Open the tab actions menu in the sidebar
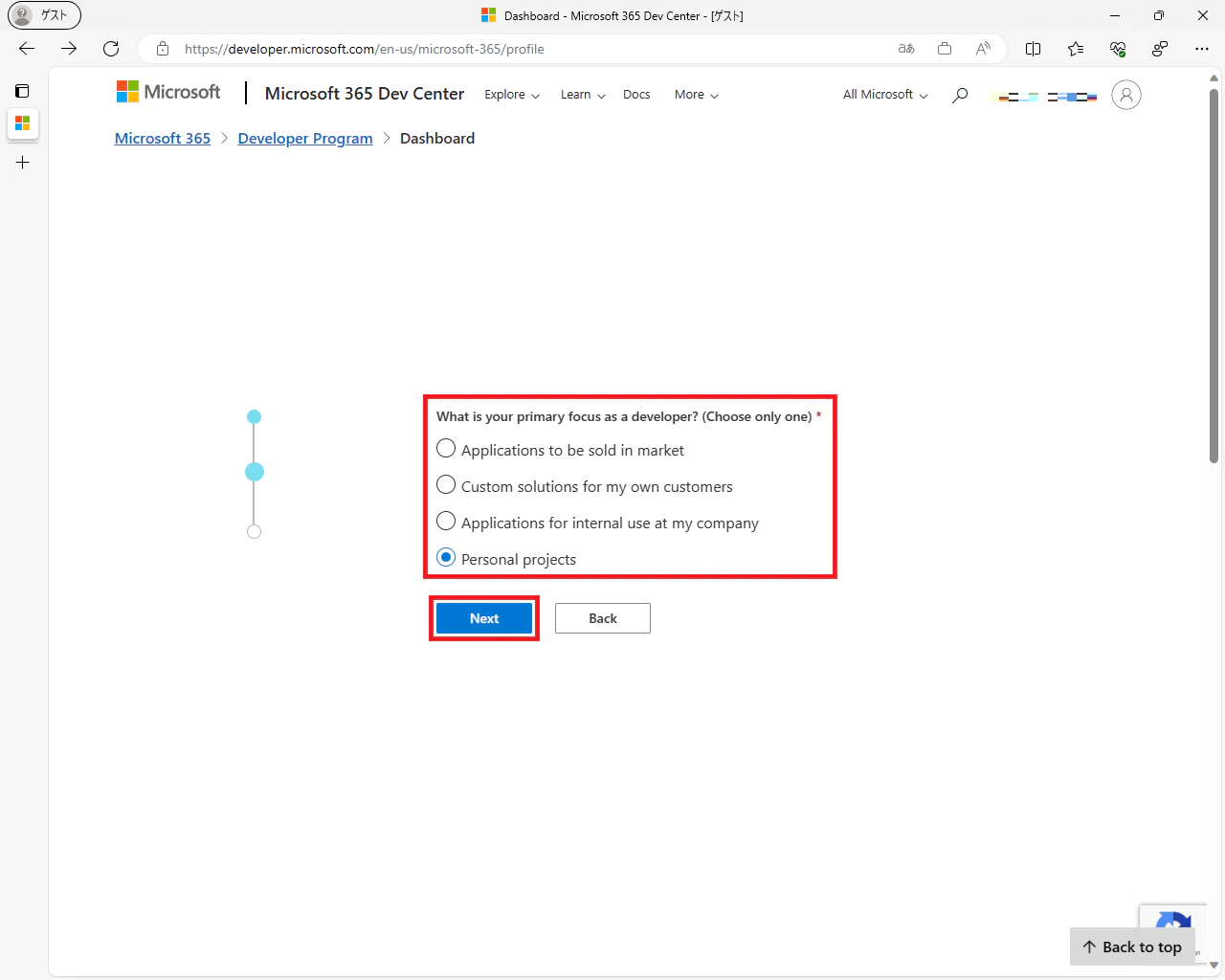The height and width of the screenshot is (980, 1225). 22,91
